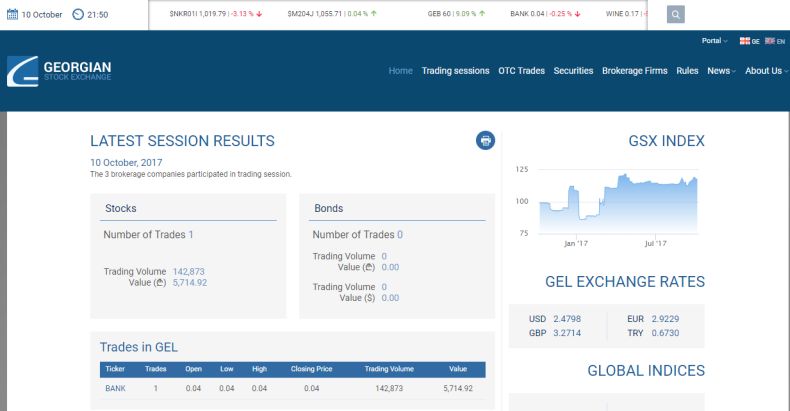Click the date 10 October, 2017
Screen dimensions: 790x411
pos(126,163)
